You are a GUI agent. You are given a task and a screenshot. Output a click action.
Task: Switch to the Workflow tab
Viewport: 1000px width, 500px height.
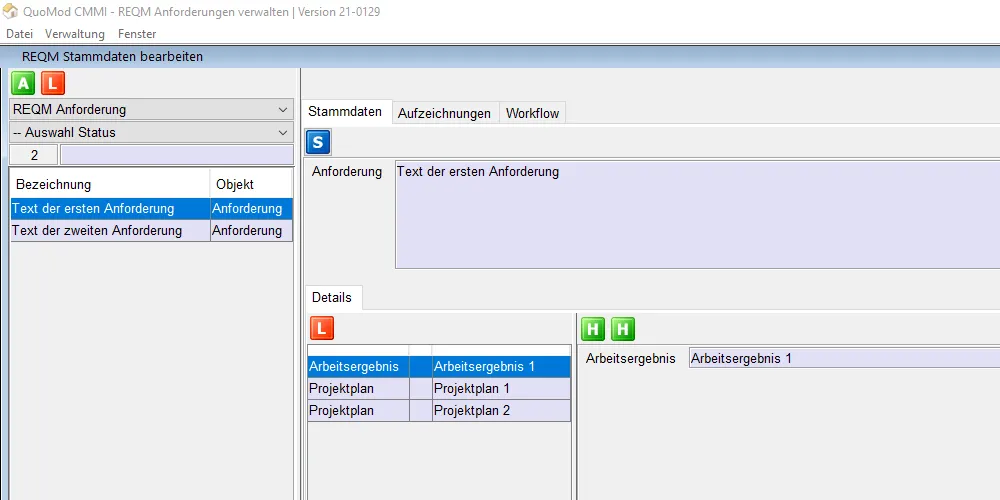pos(532,113)
